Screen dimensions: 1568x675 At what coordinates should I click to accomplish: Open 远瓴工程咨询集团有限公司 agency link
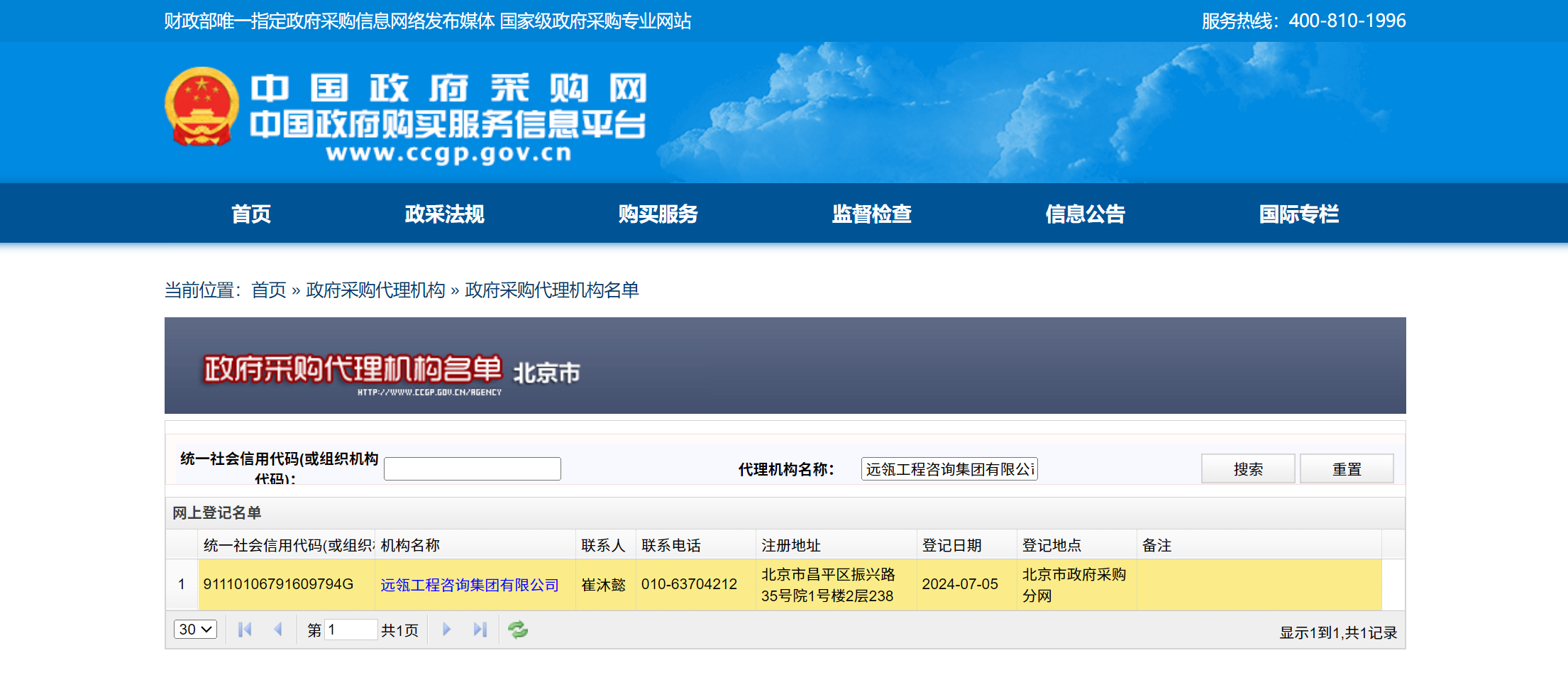click(470, 585)
